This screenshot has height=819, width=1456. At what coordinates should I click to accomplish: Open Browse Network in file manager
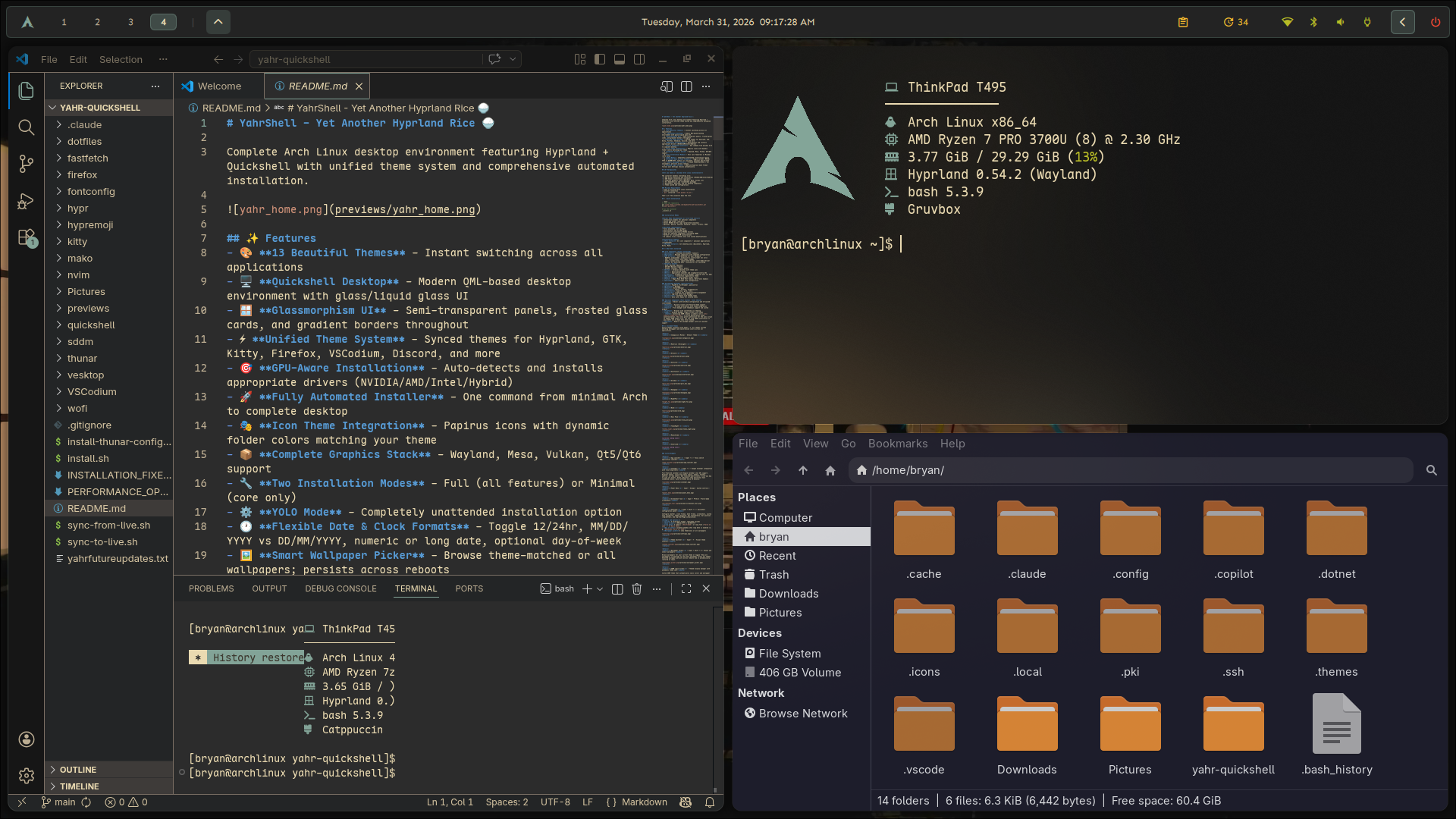(x=803, y=714)
